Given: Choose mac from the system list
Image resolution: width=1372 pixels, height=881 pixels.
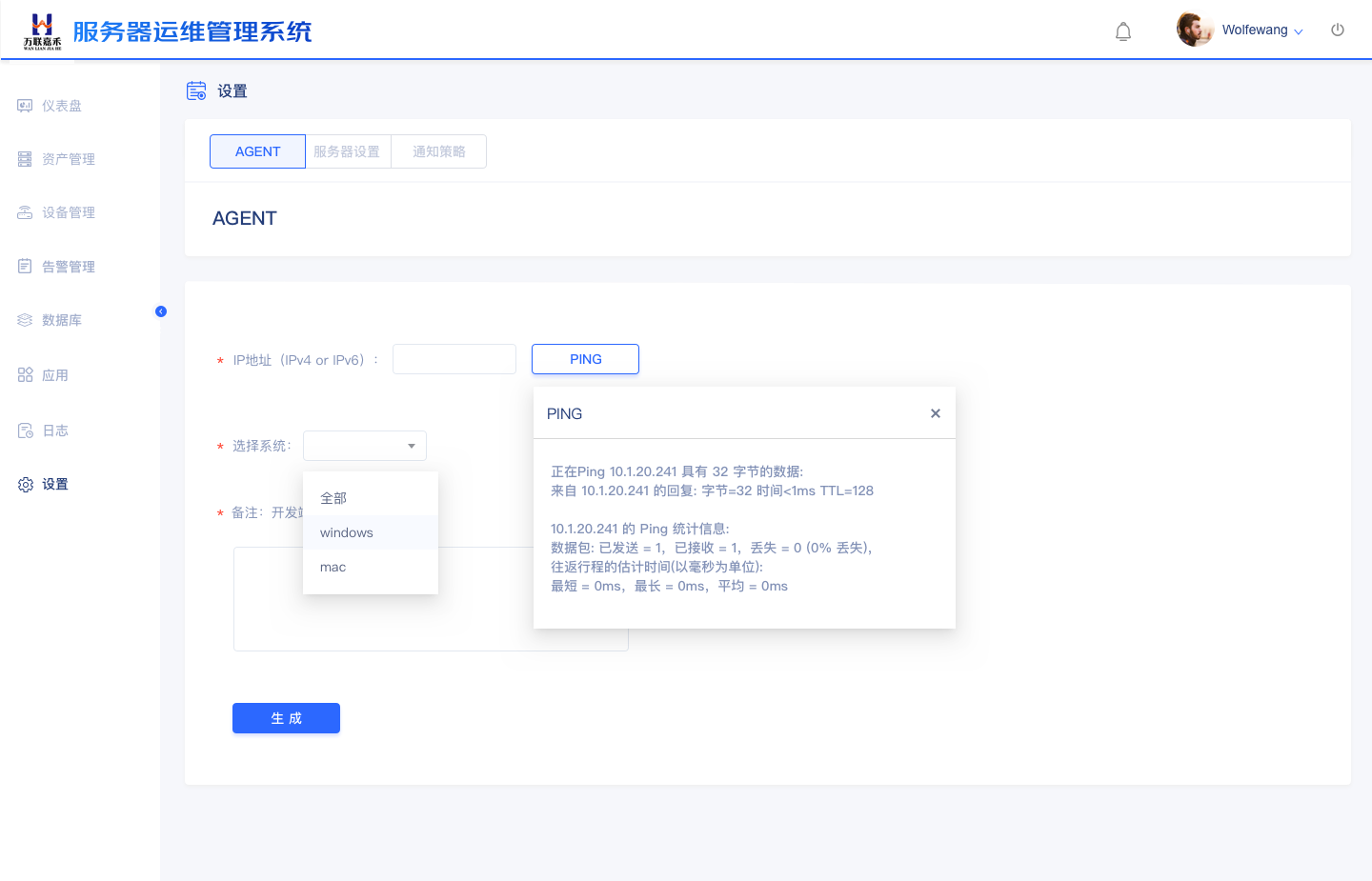Looking at the screenshot, I should (333, 567).
